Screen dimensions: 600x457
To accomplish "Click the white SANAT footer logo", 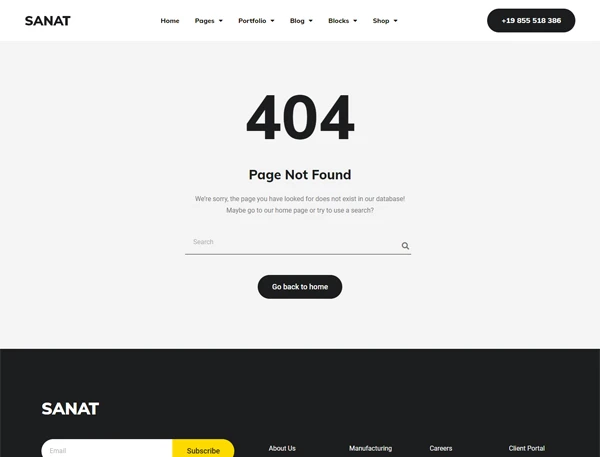I will [x=70, y=408].
